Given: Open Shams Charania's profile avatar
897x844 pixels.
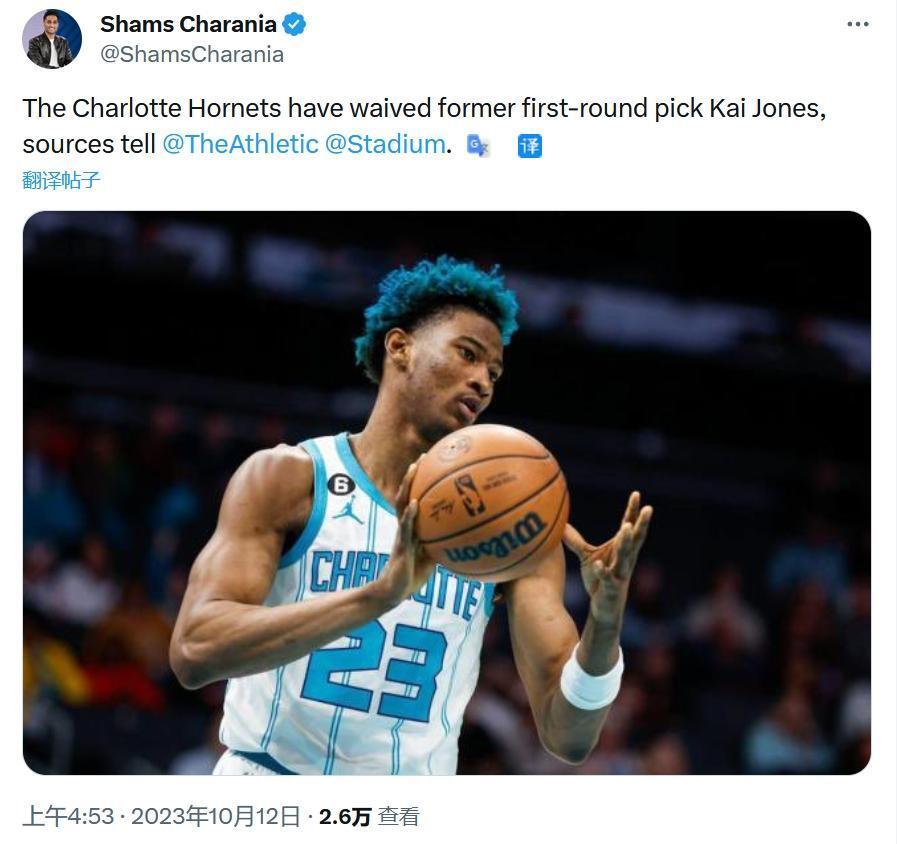Looking at the screenshot, I should coord(51,39).
